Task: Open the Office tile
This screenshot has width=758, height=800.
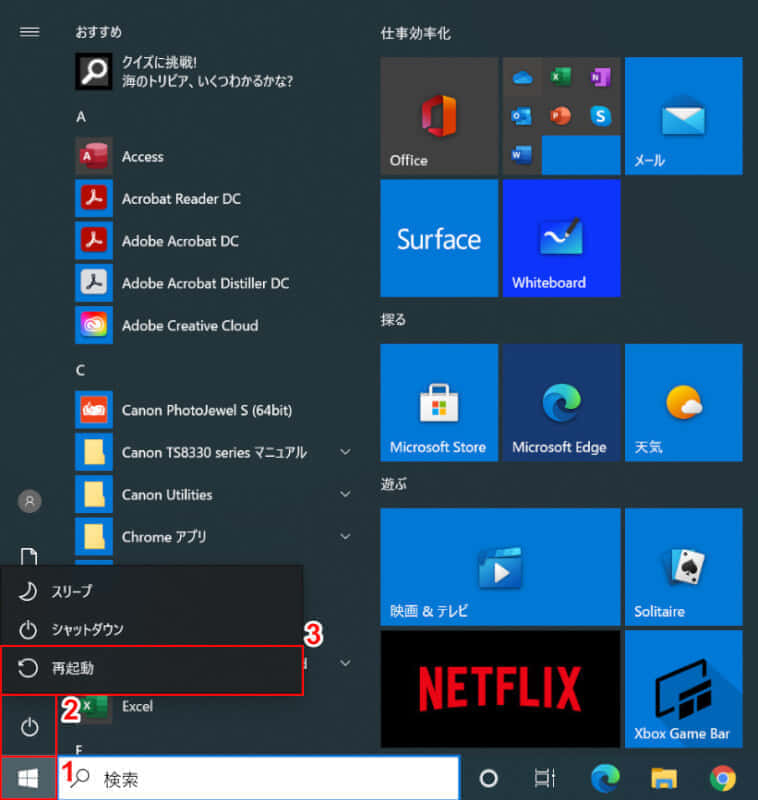Action: (x=439, y=116)
